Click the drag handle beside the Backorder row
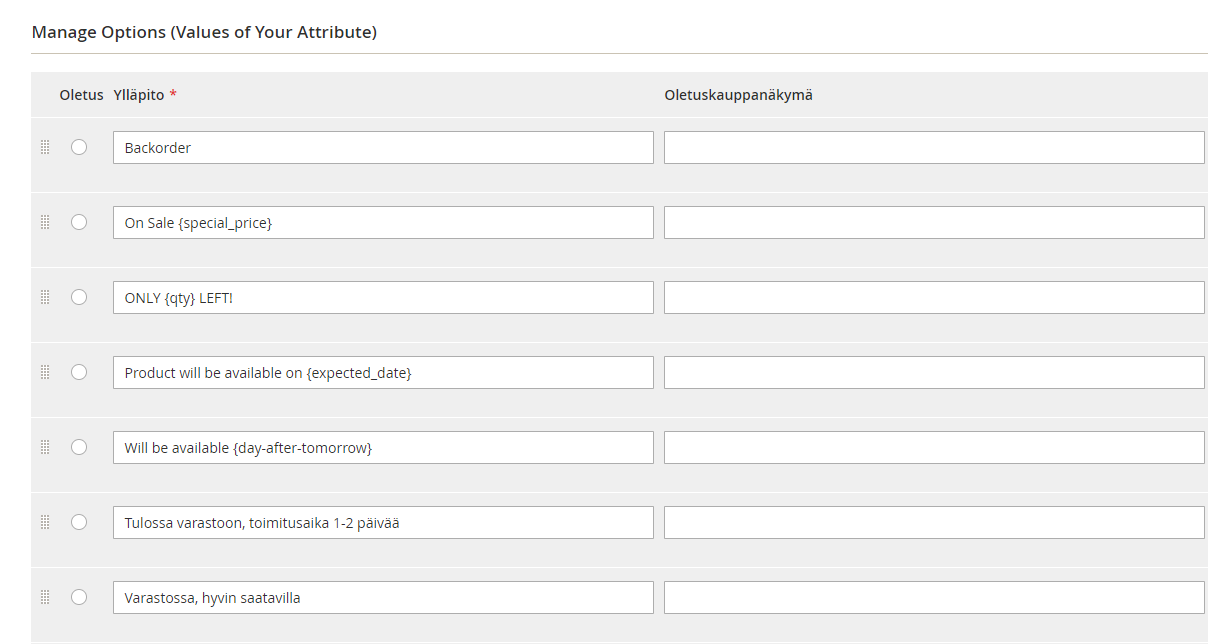 (45, 147)
